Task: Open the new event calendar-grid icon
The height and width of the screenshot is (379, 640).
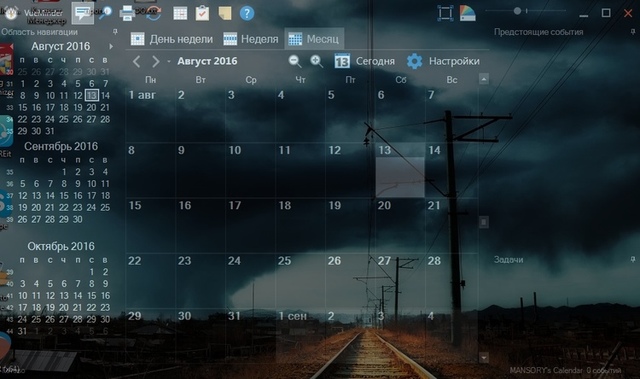Action: click(180, 13)
